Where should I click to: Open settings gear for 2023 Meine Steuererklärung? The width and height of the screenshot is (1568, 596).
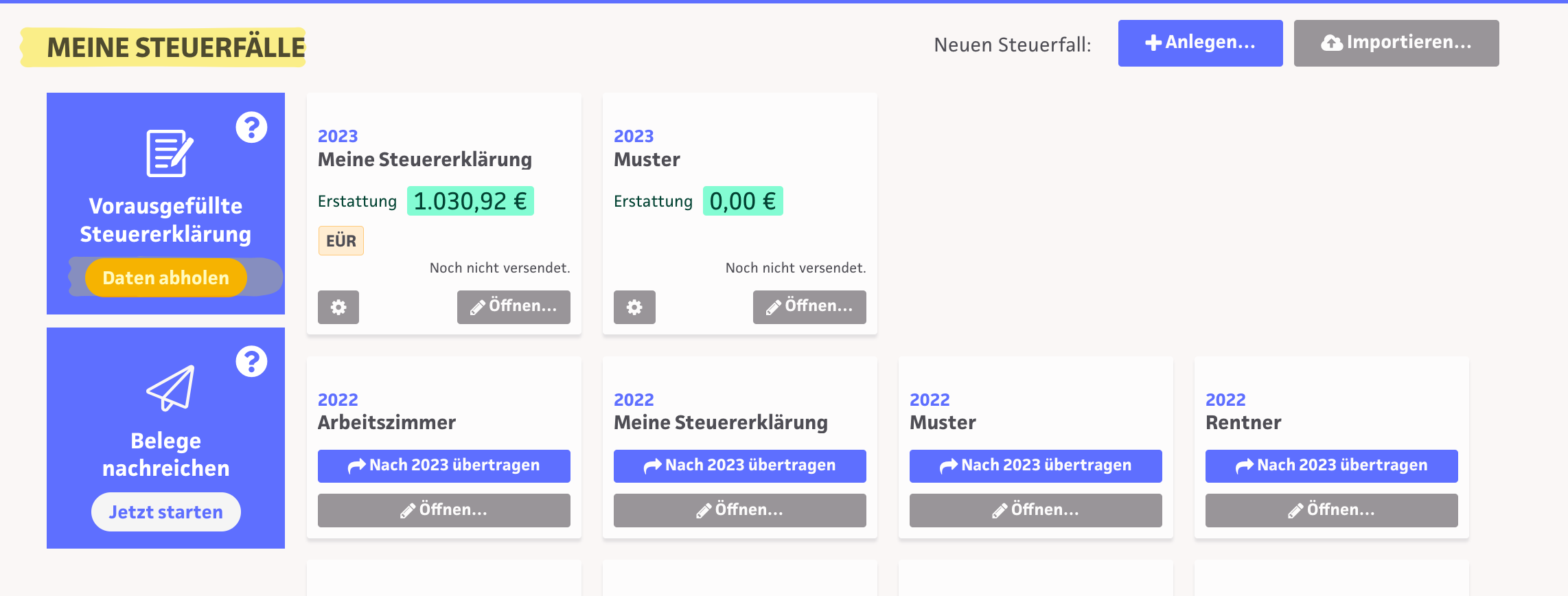pos(338,307)
